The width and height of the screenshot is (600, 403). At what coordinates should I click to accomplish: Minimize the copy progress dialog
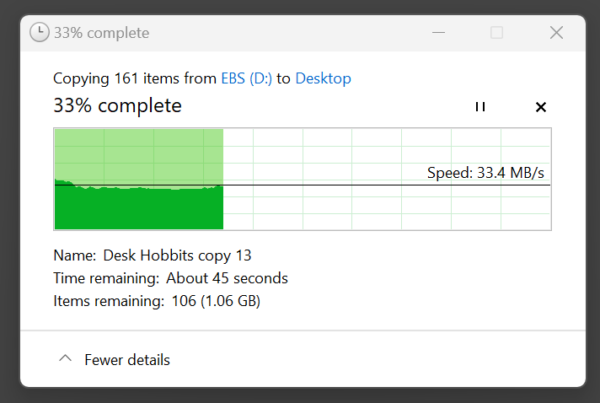point(436,33)
